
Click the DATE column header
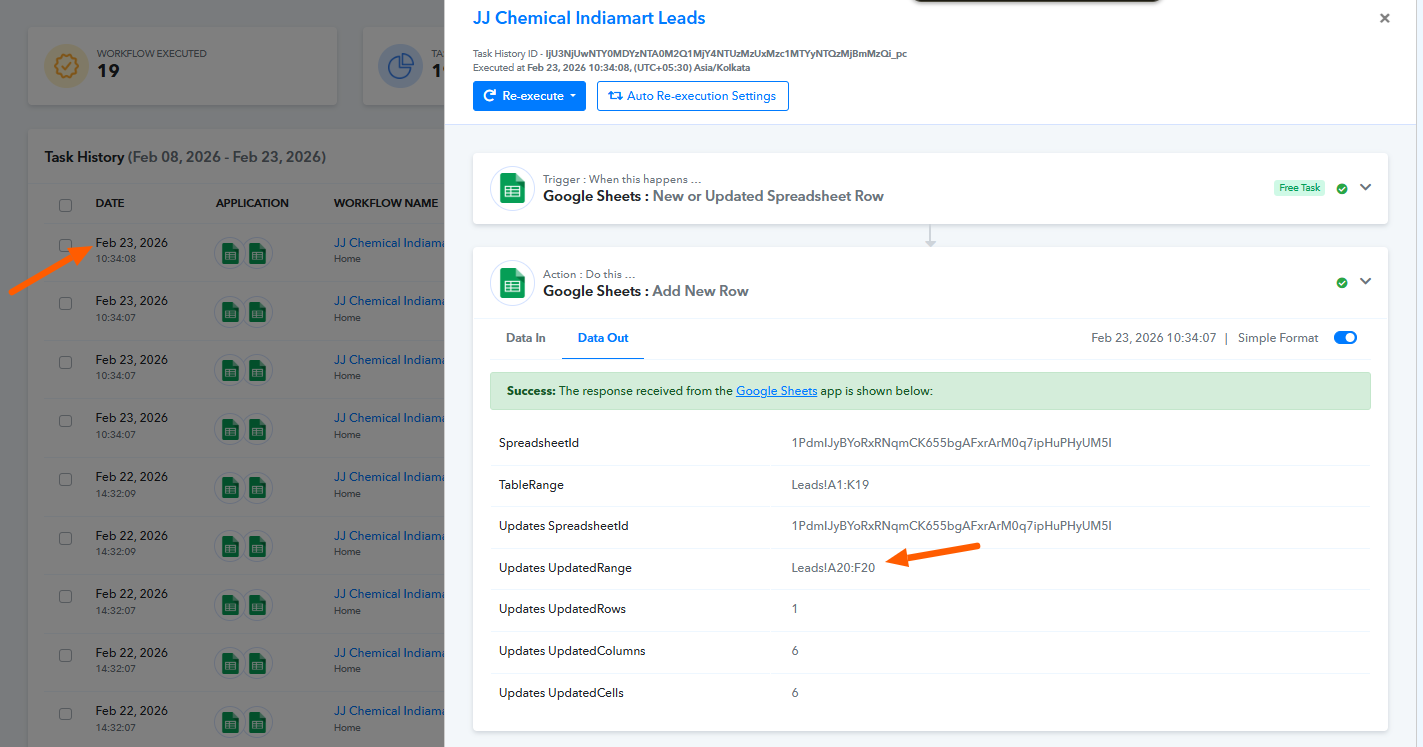110,203
